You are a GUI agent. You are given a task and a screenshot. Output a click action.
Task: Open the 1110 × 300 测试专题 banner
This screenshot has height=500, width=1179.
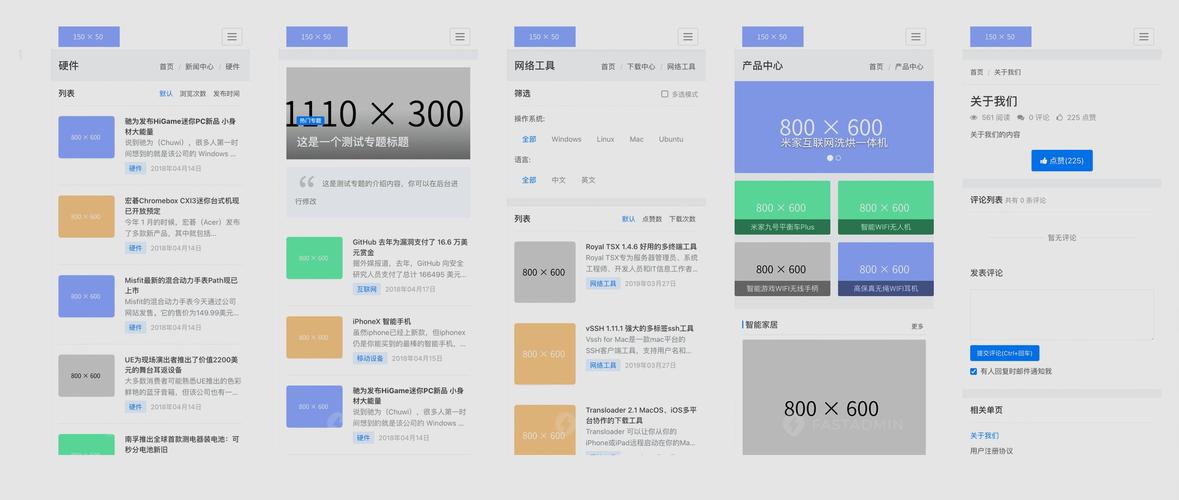tap(378, 114)
